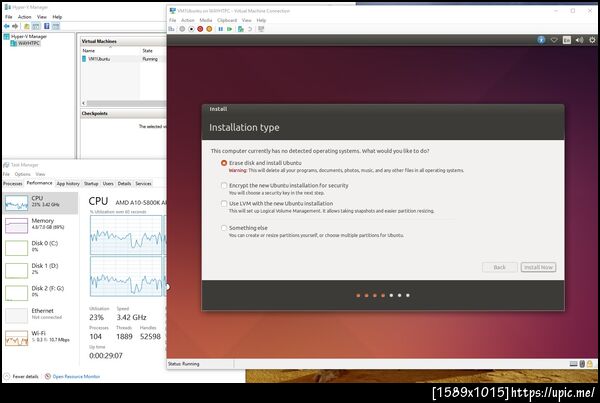
Task: Click Virtual Machines list sort arrow above Name
Action: [x=110, y=46]
